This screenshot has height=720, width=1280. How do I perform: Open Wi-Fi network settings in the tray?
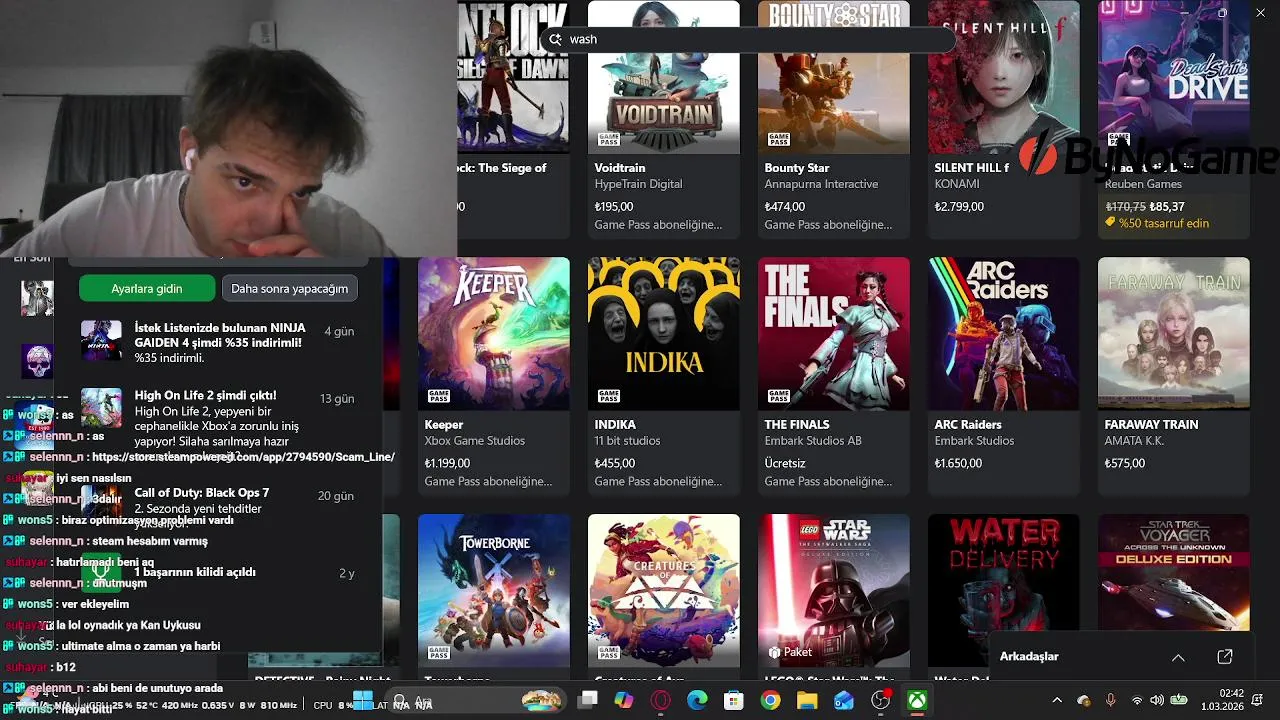tap(1137, 700)
